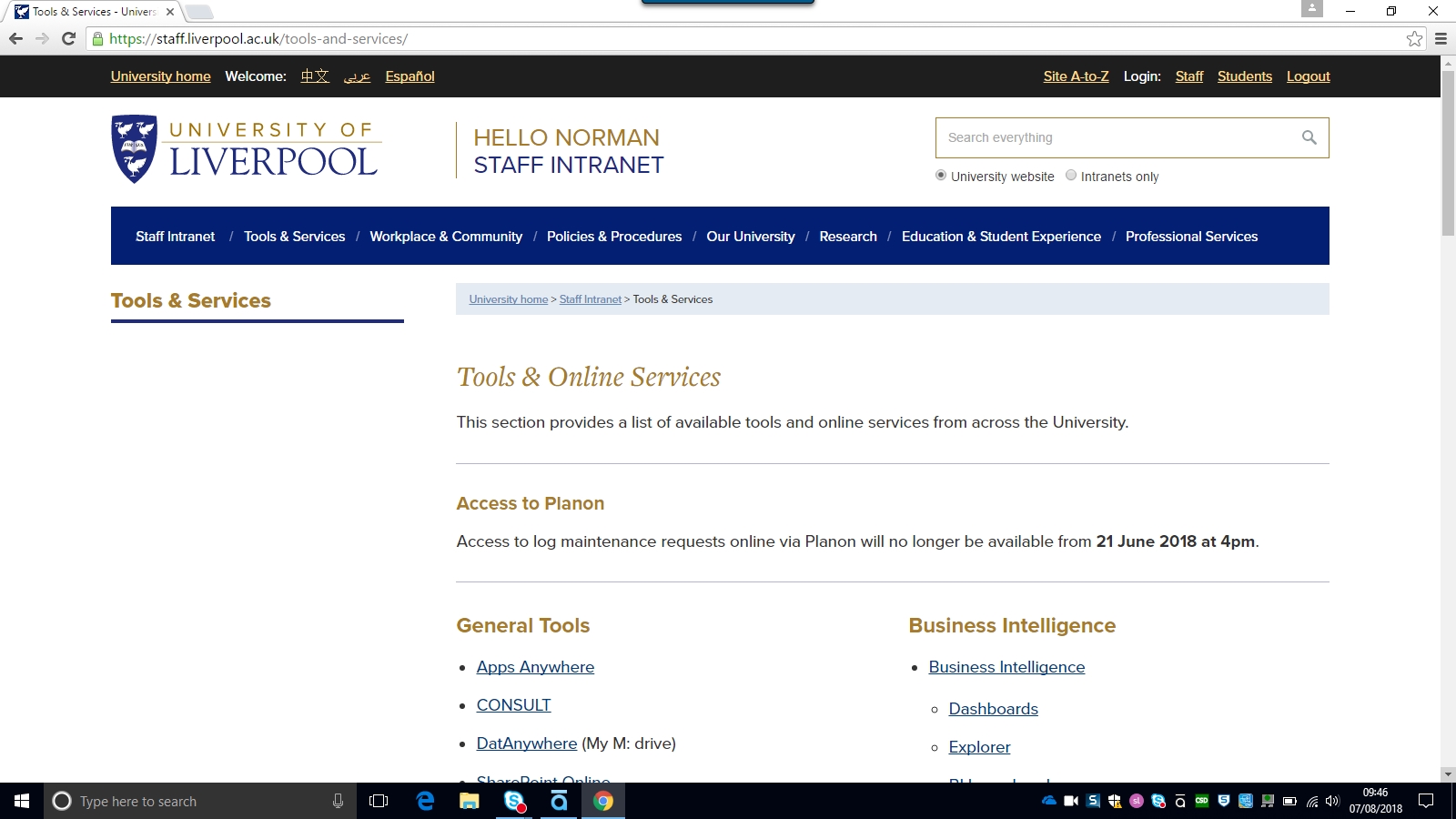Click the Tools & Services sidebar heading
Image resolution: width=1456 pixels, height=819 pixels.
pos(191,300)
